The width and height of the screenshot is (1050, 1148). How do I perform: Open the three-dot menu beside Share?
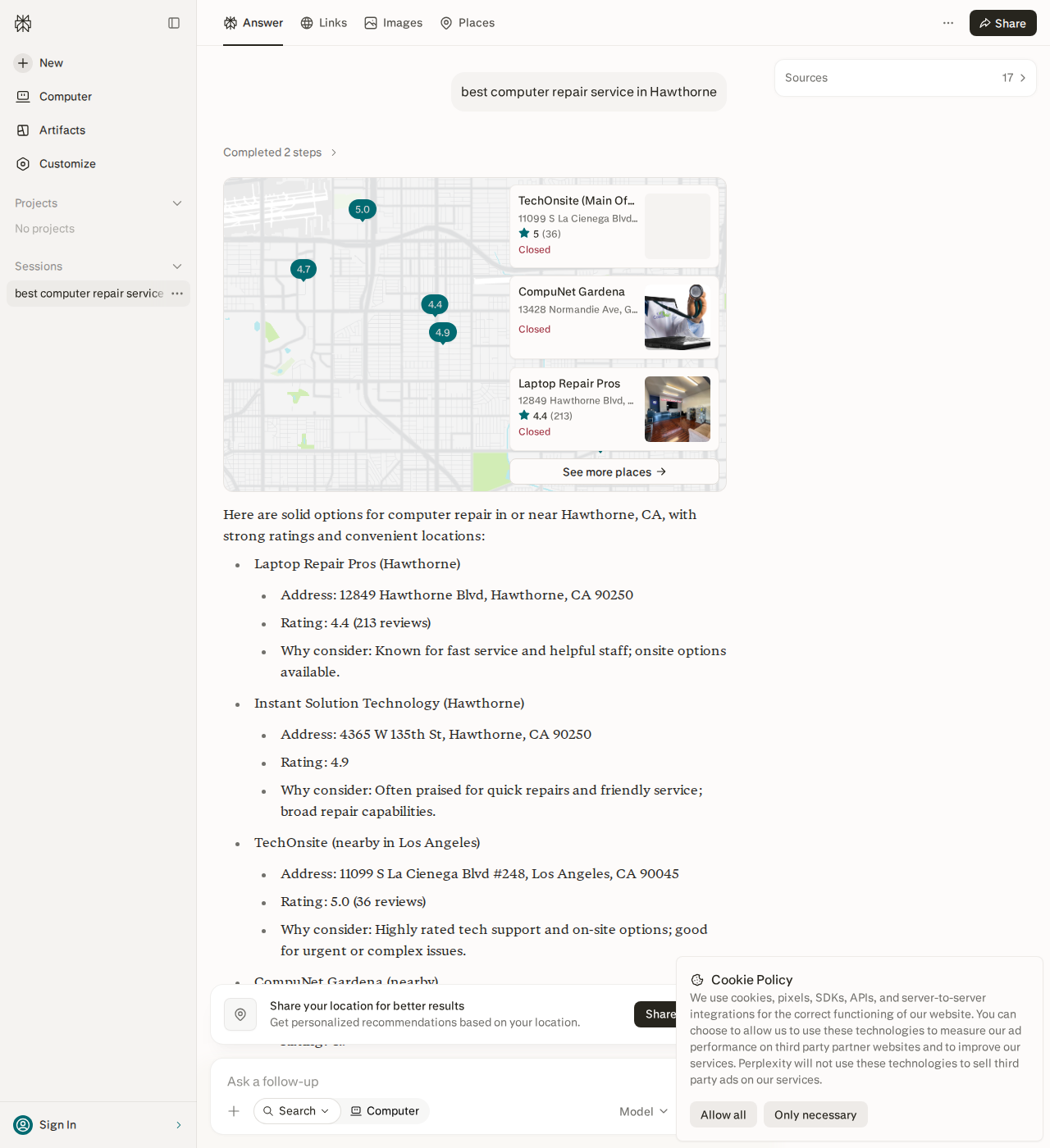(x=948, y=23)
